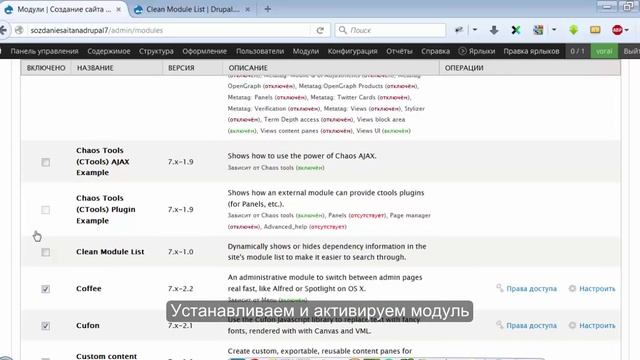Open dropdown arrow beside ABP icon
The width and height of the screenshot is (640, 360).
(x=627, y=30)
